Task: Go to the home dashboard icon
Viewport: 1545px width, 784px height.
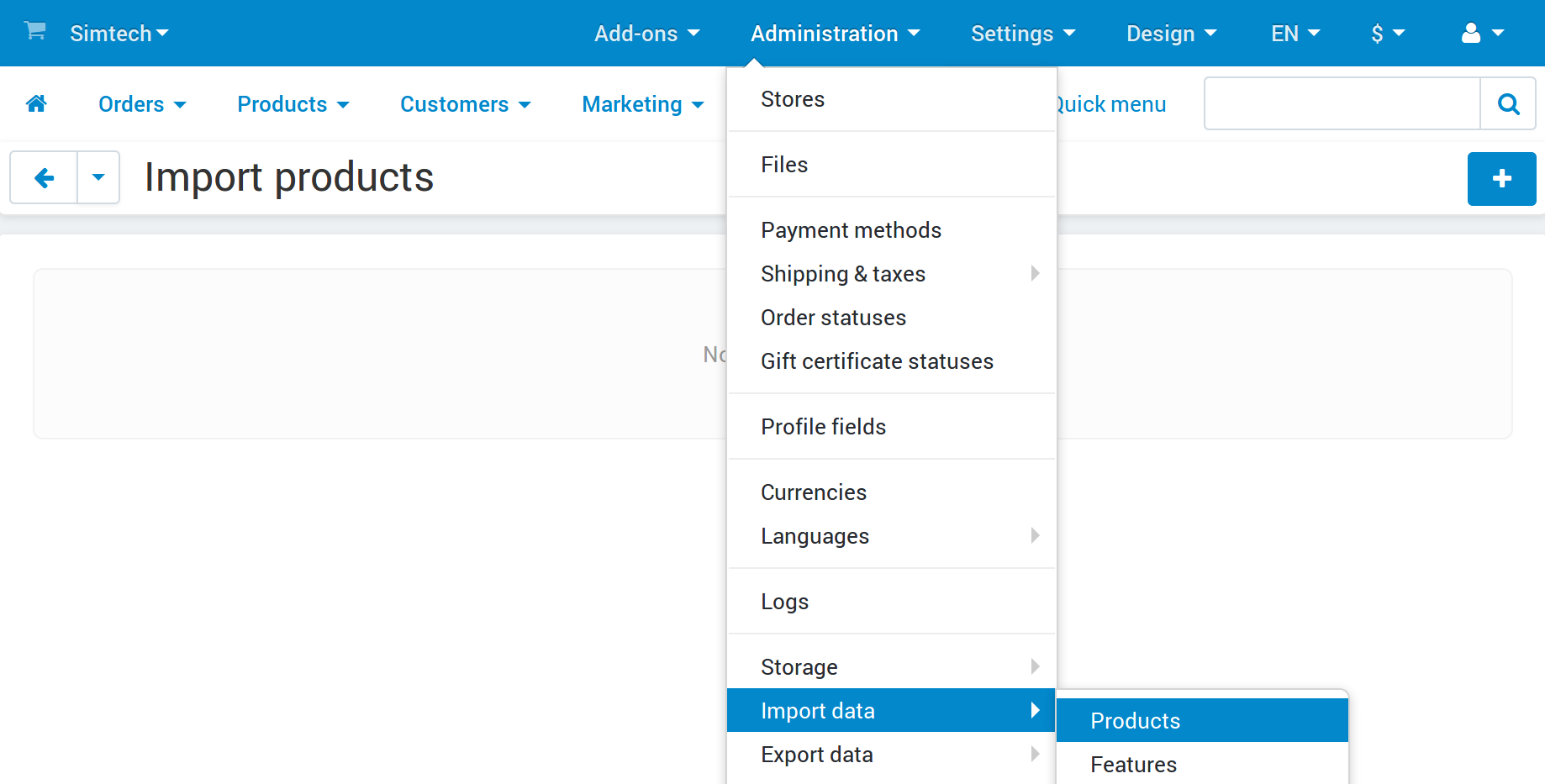Action: tap(36, 103)
